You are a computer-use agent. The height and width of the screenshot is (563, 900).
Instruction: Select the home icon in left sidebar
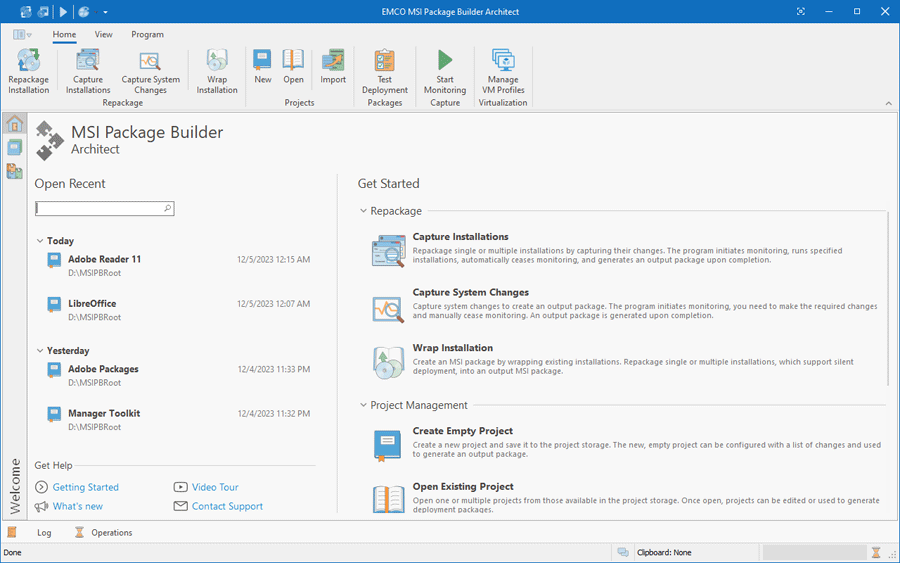(x=14, y=123)
